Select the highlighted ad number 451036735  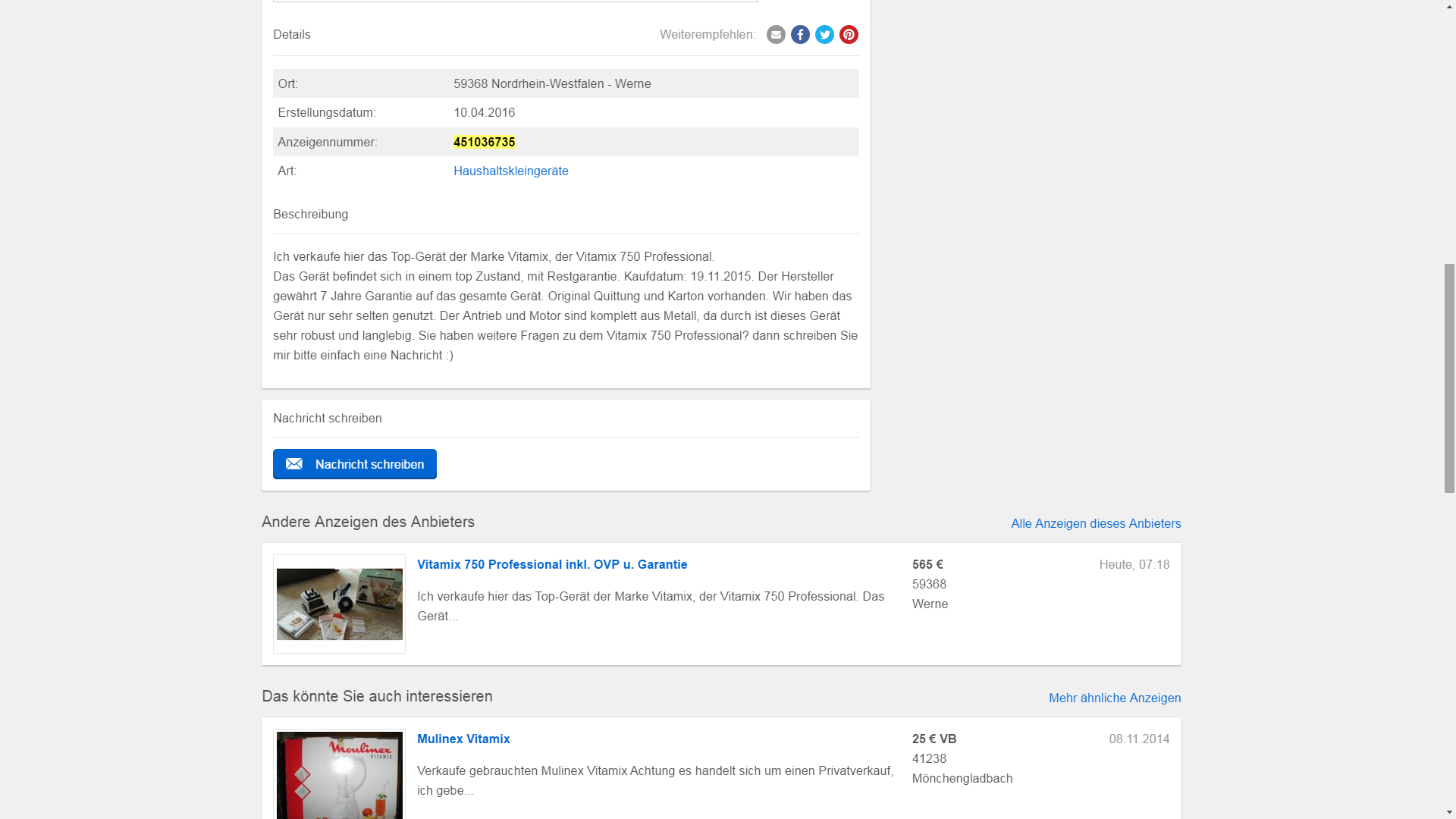click(x=485, y=143)
